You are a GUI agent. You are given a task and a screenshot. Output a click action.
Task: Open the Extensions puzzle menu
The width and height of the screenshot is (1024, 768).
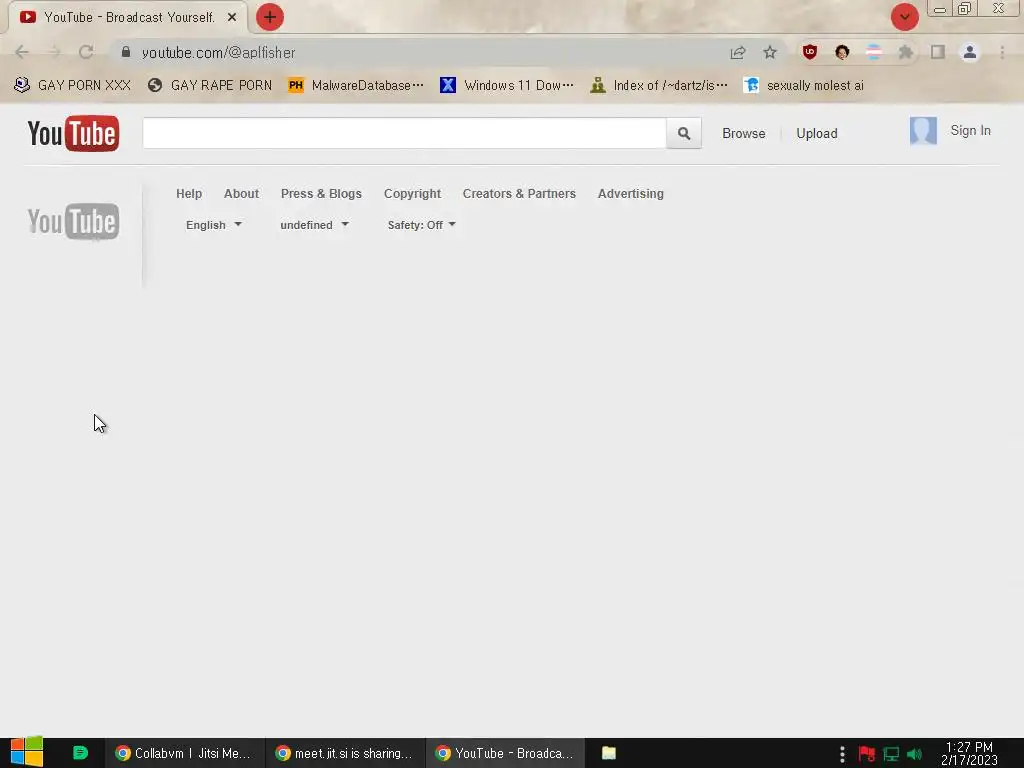tap(906, 52)
